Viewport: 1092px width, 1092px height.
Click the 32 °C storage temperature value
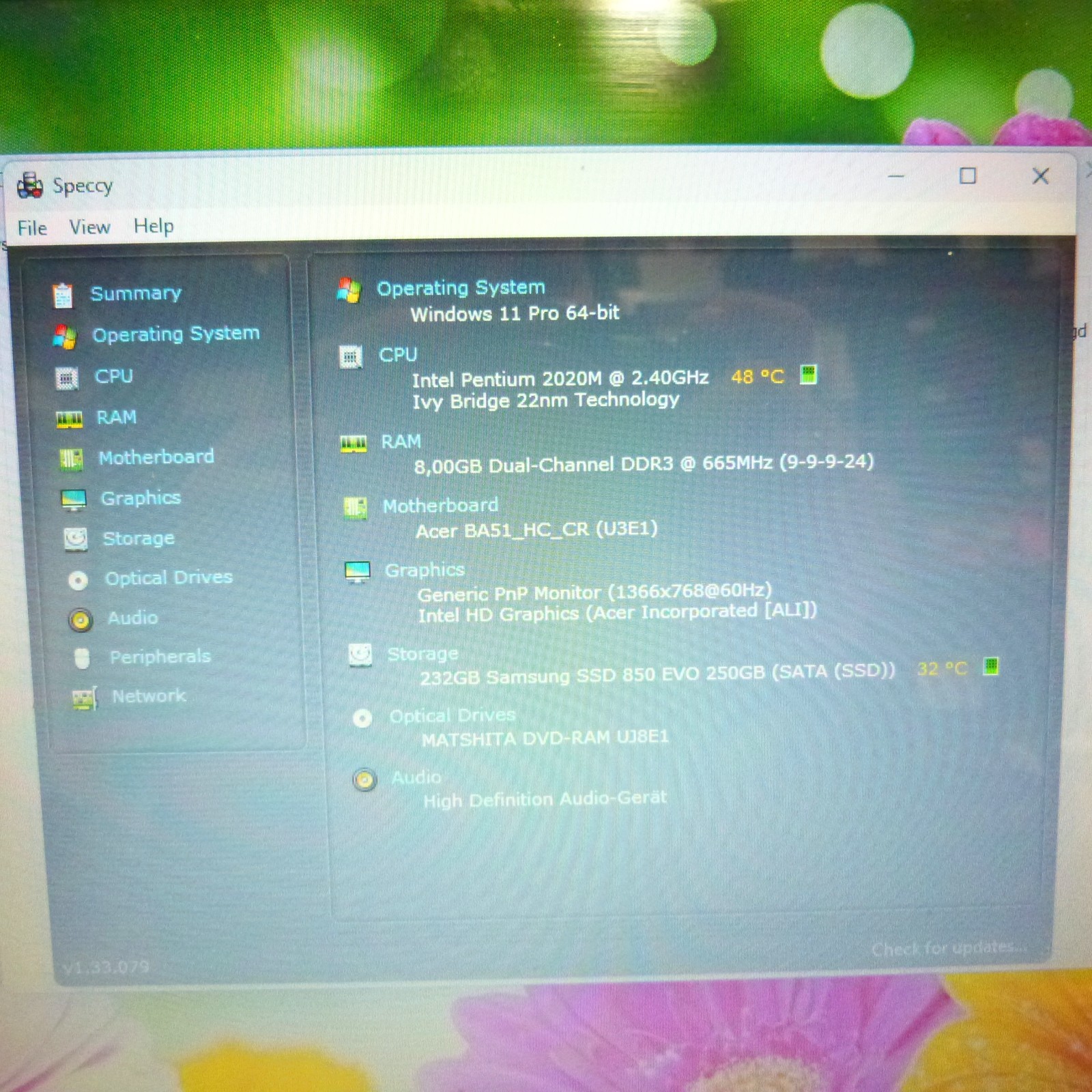tap(943, 668)
